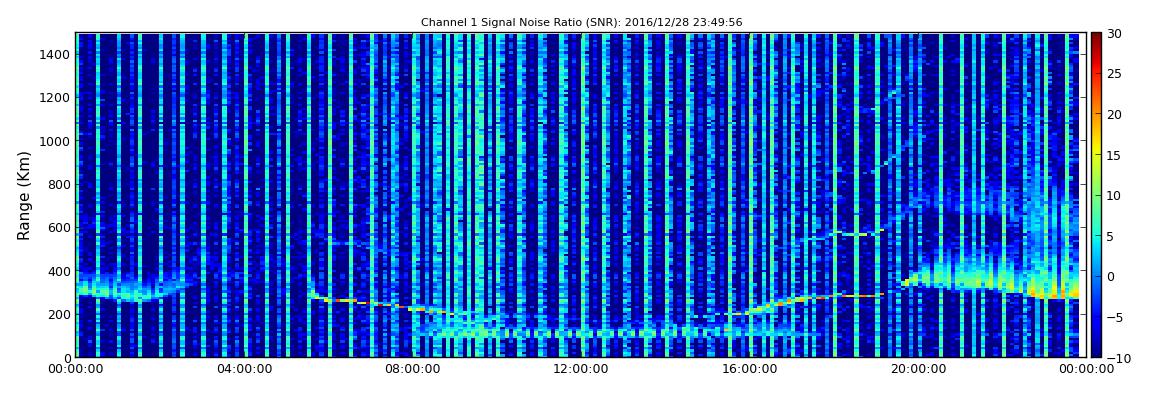Viewport: 1150px width, 407px height.
Task: Click the 12:00:00 time-axis label
Action: coord(579,370)
